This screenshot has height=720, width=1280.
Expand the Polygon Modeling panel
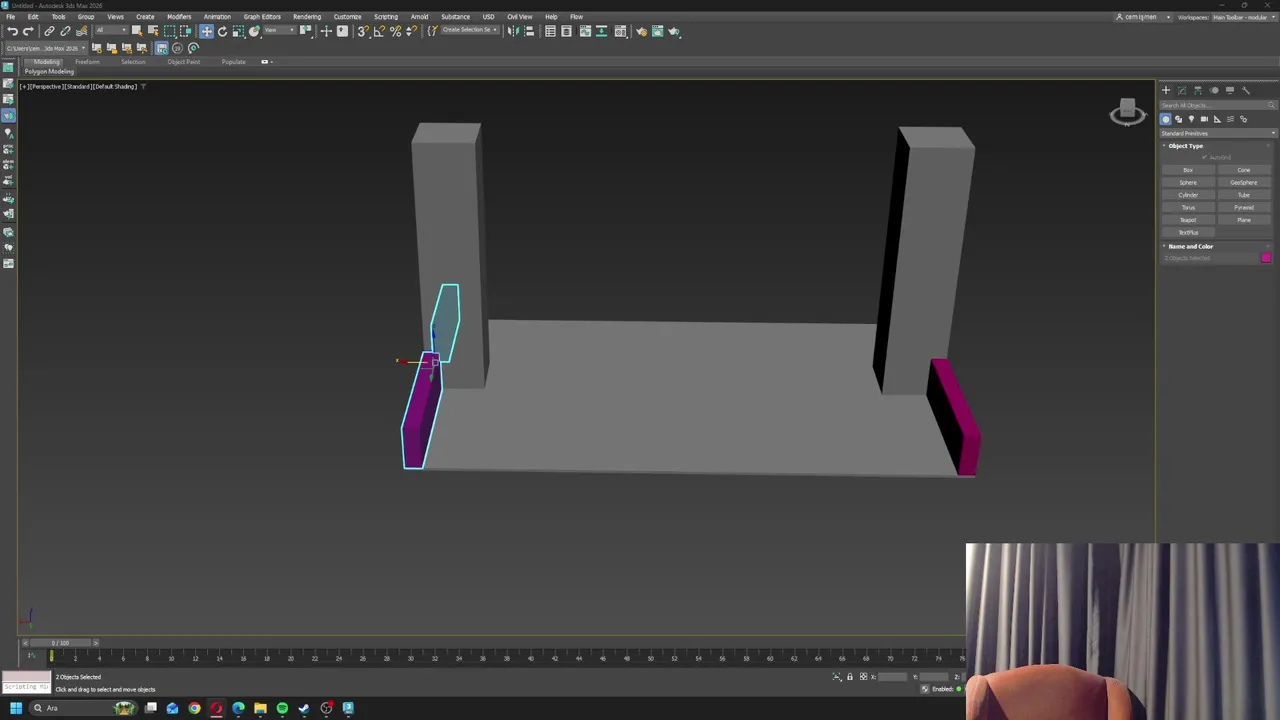49,72
